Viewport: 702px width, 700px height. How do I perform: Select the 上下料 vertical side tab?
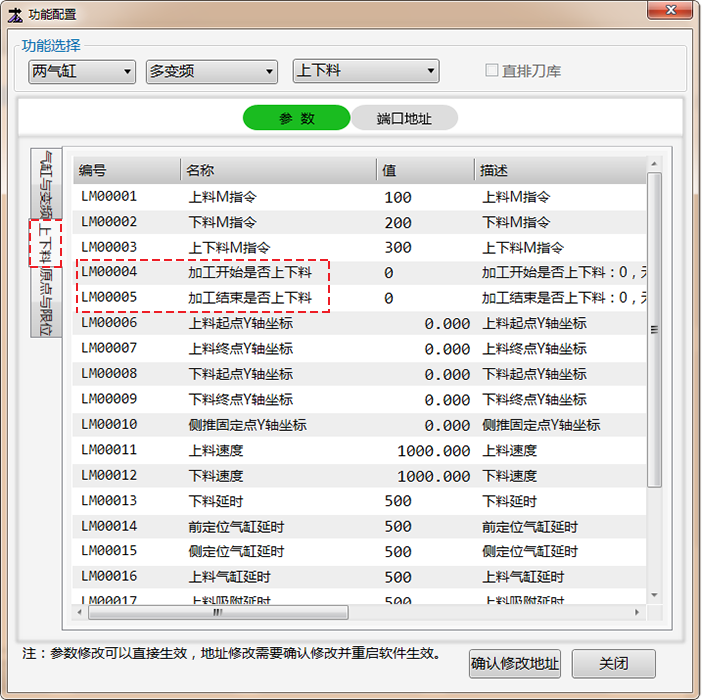coord(45,243)
